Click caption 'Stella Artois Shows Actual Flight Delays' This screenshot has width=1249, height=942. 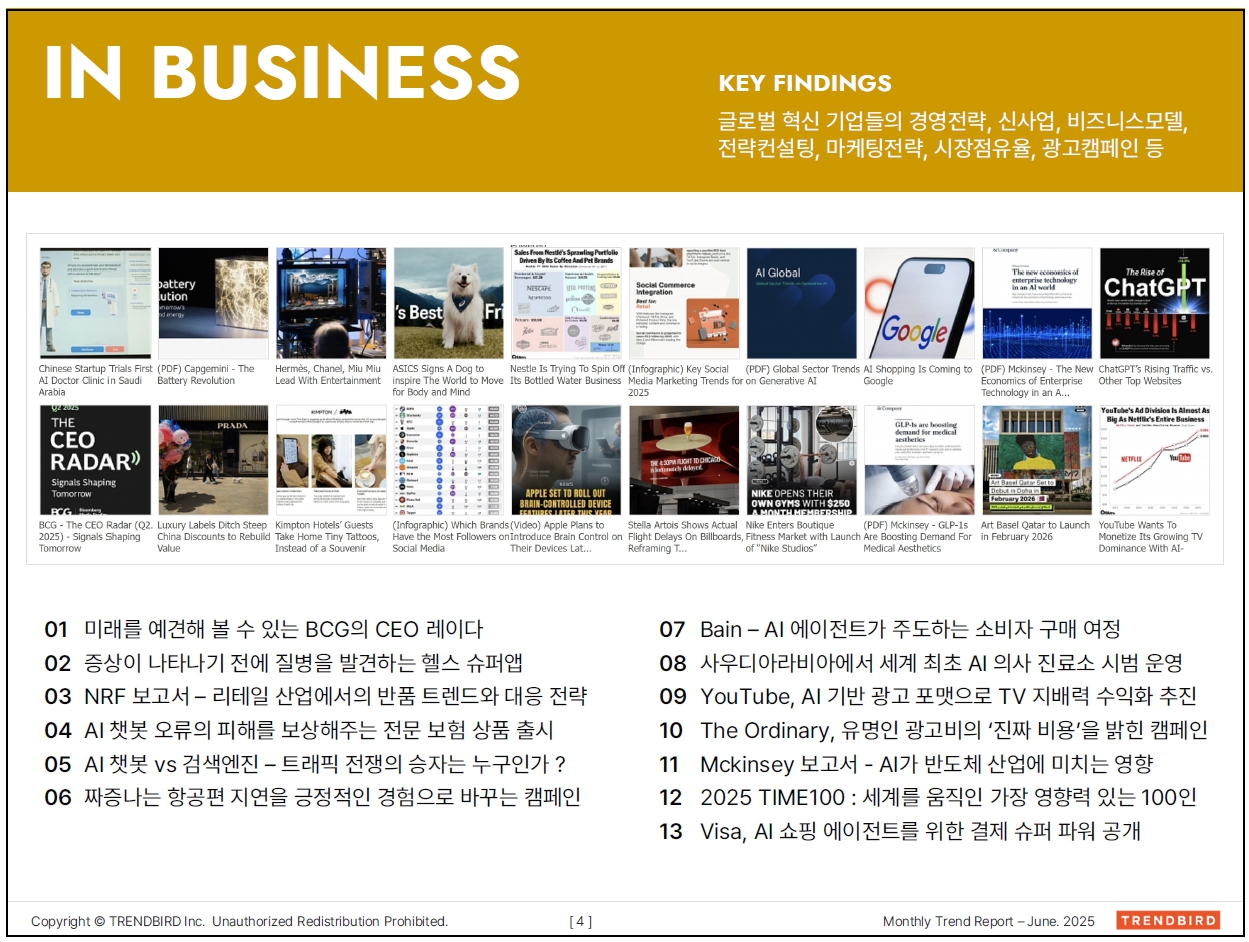tap(685, 537)
